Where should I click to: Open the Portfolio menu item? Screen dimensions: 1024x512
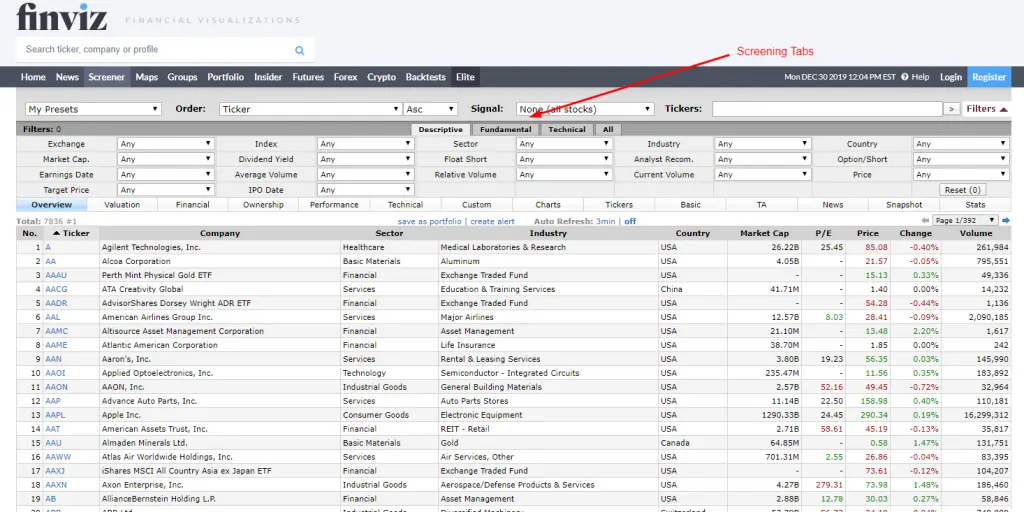225,77
